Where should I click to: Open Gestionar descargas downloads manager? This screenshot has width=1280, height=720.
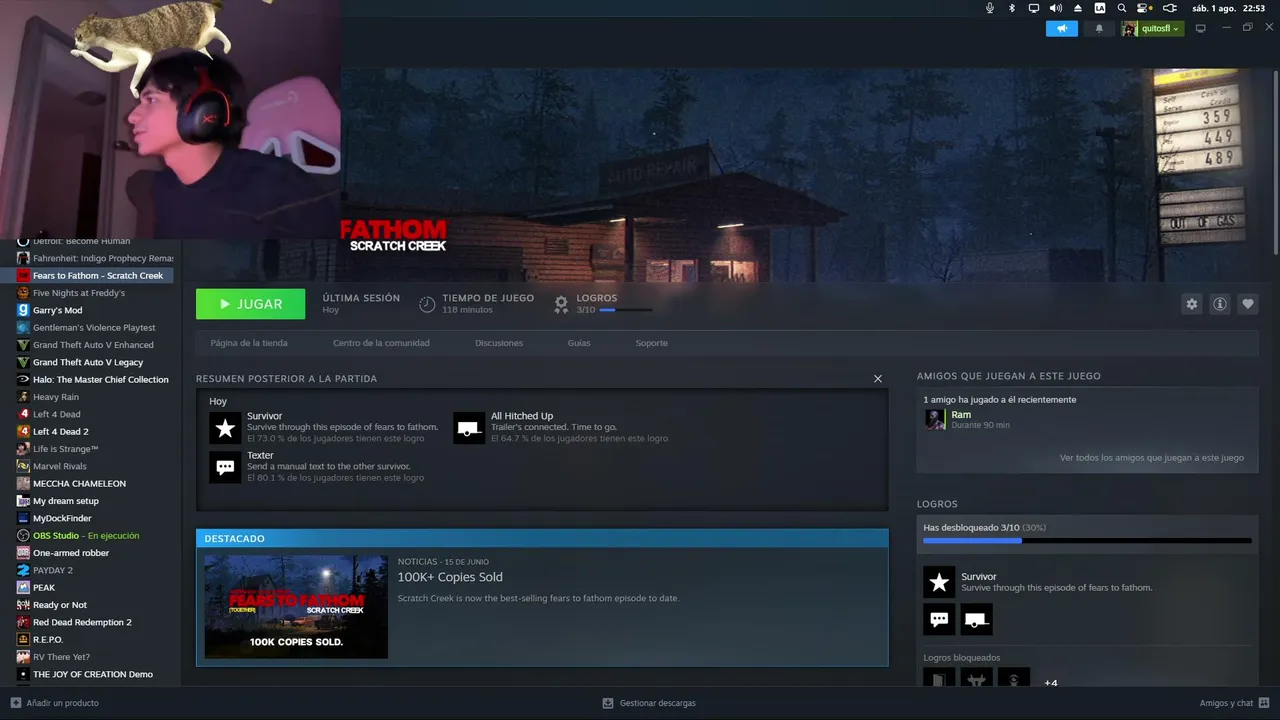pyautogui.click(x=649, y=703)
